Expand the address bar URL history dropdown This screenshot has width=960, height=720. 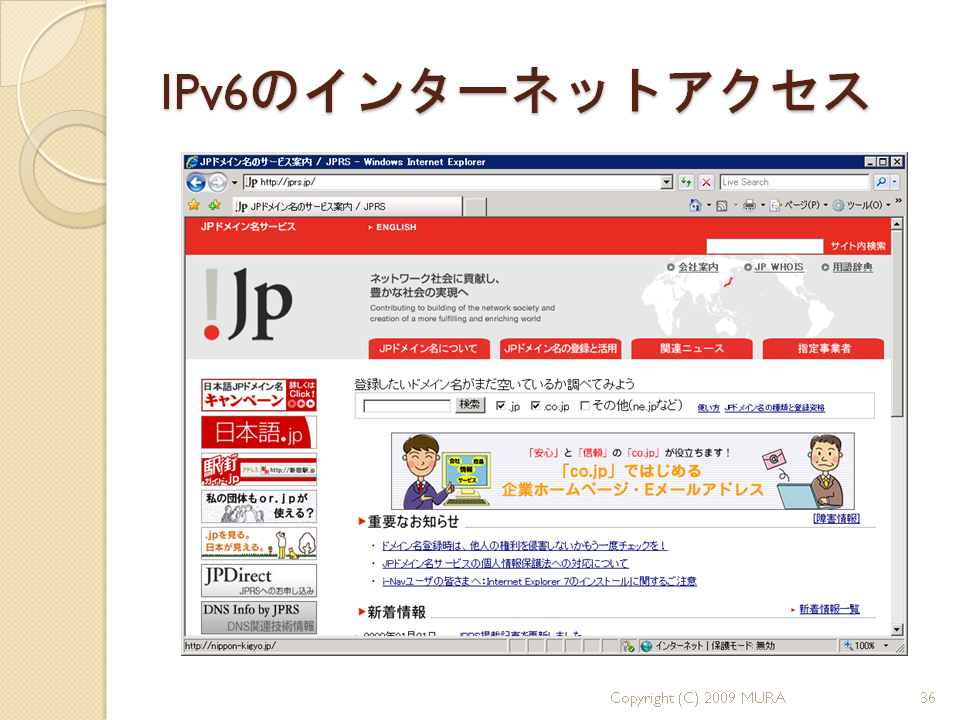pos(667,182)
